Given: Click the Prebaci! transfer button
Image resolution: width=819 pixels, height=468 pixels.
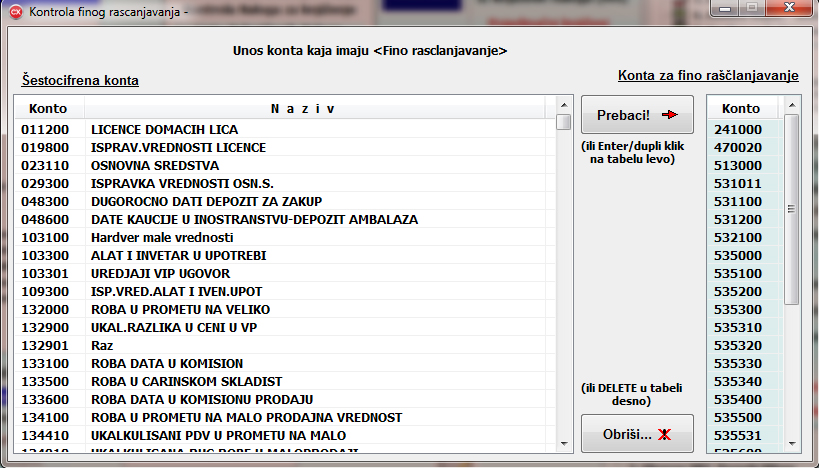Looking at the screenshot, I should point(637,114).
